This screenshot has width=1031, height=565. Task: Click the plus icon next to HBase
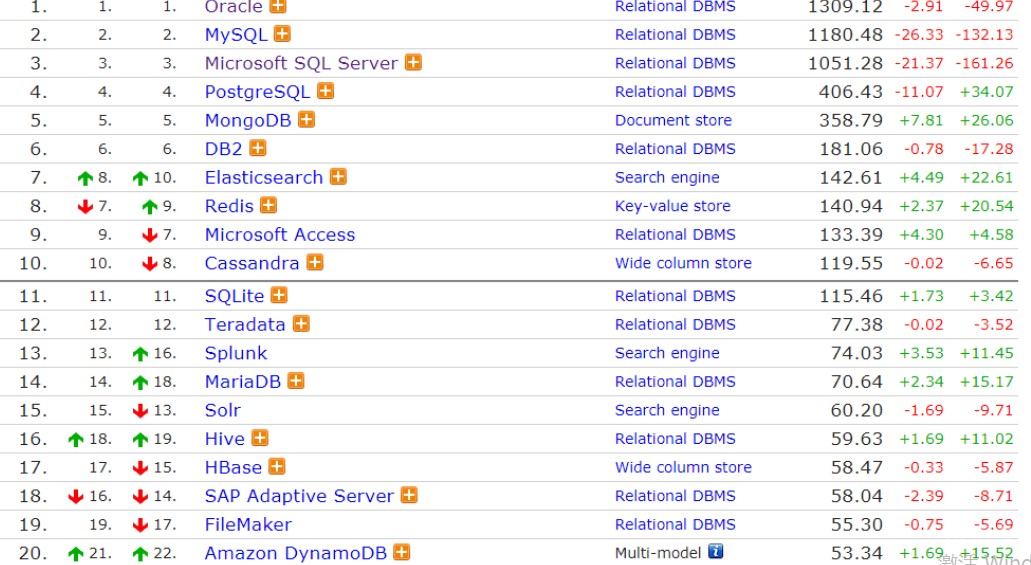pos(277,466)
